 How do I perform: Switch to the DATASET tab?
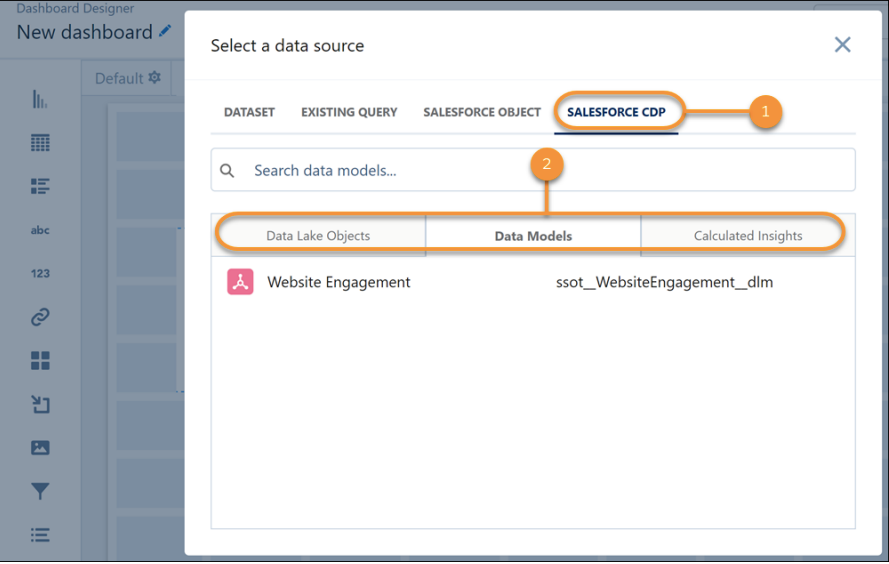click(x=249, y=112)
